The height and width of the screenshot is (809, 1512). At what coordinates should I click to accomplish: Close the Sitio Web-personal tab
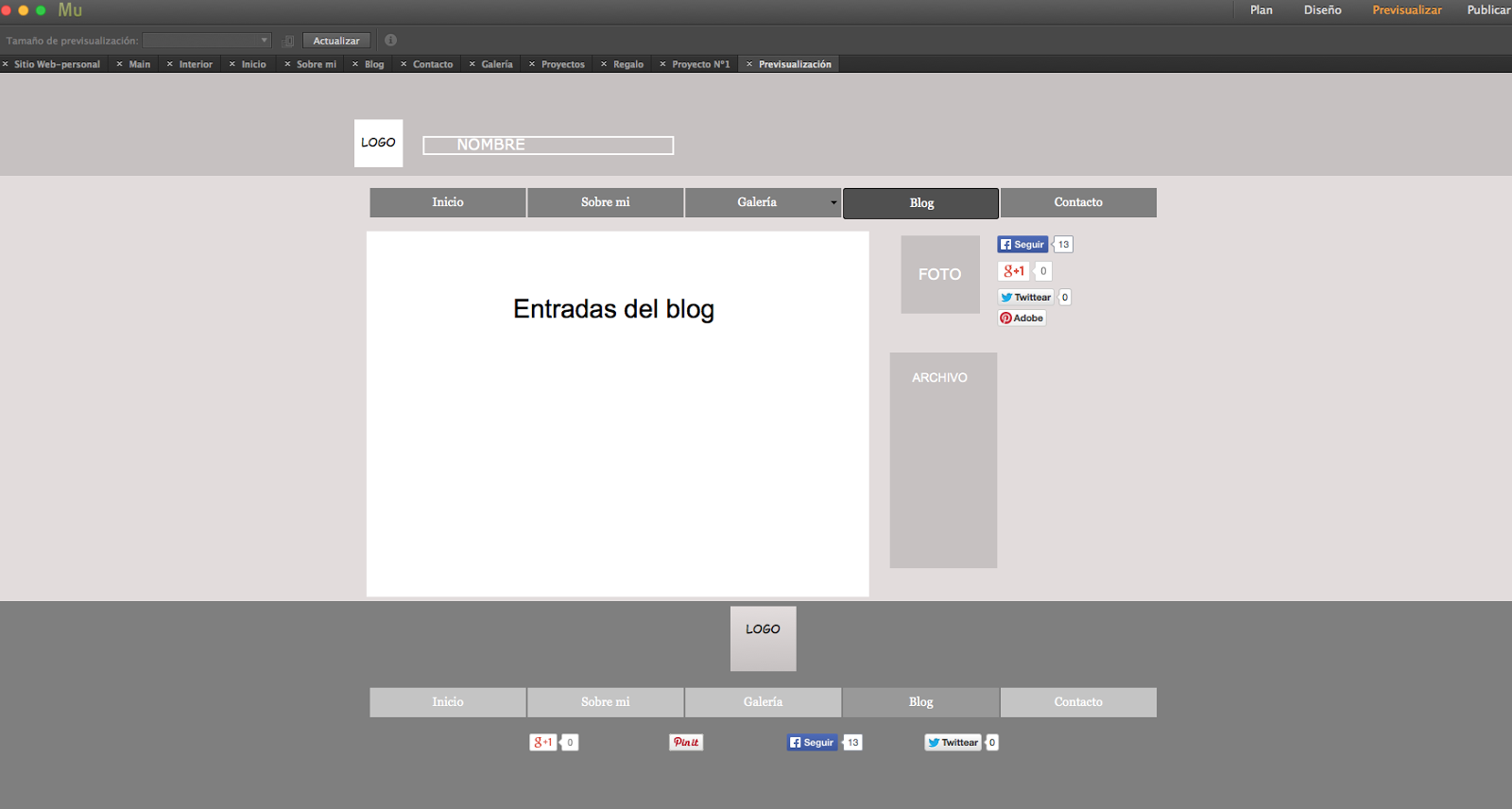pos(6,64)
